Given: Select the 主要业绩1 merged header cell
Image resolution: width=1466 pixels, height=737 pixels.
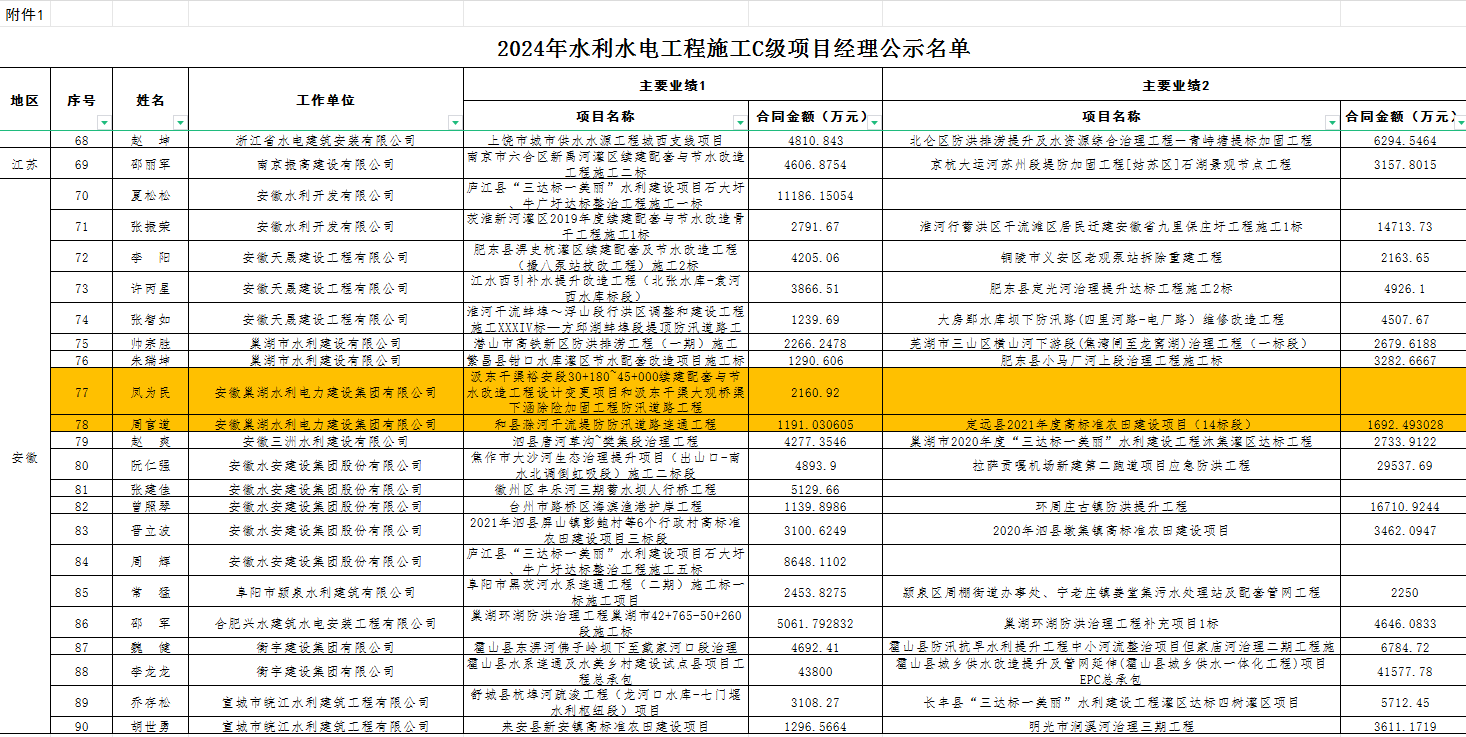Looking at the screenshot, I should [672, 85].
